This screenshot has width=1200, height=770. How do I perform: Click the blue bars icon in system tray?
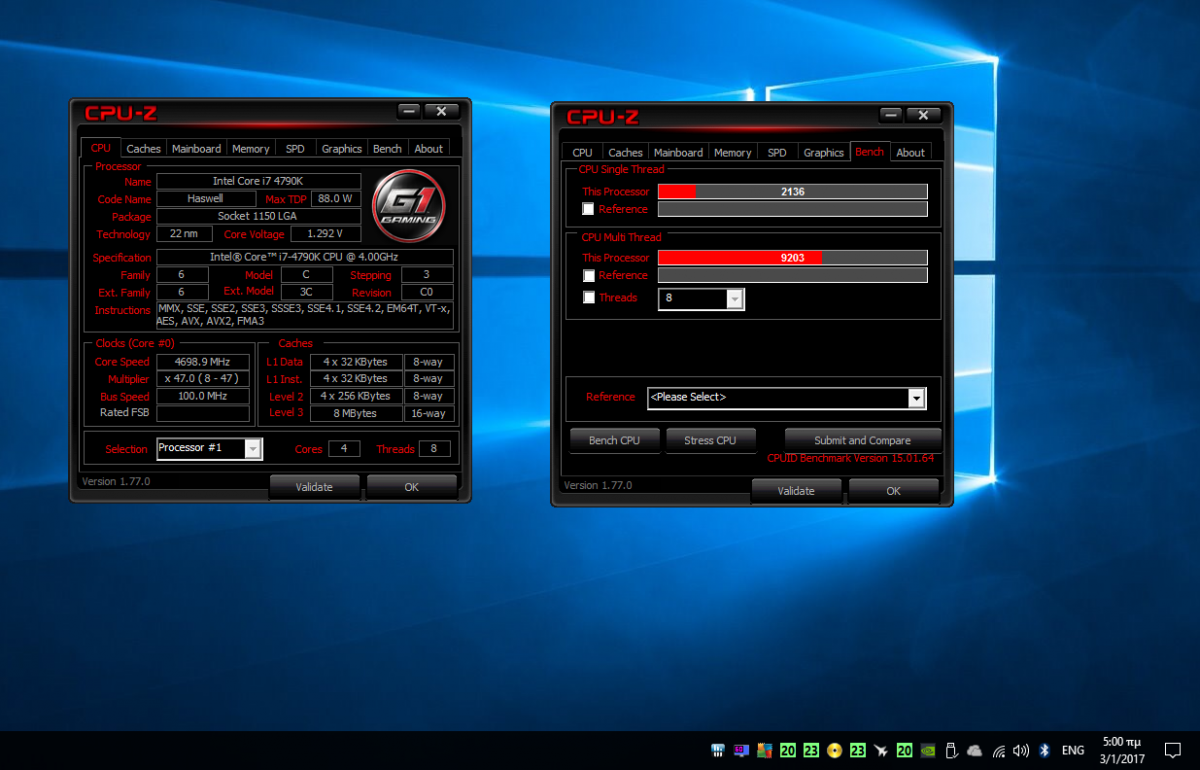[x=717, y=750]
